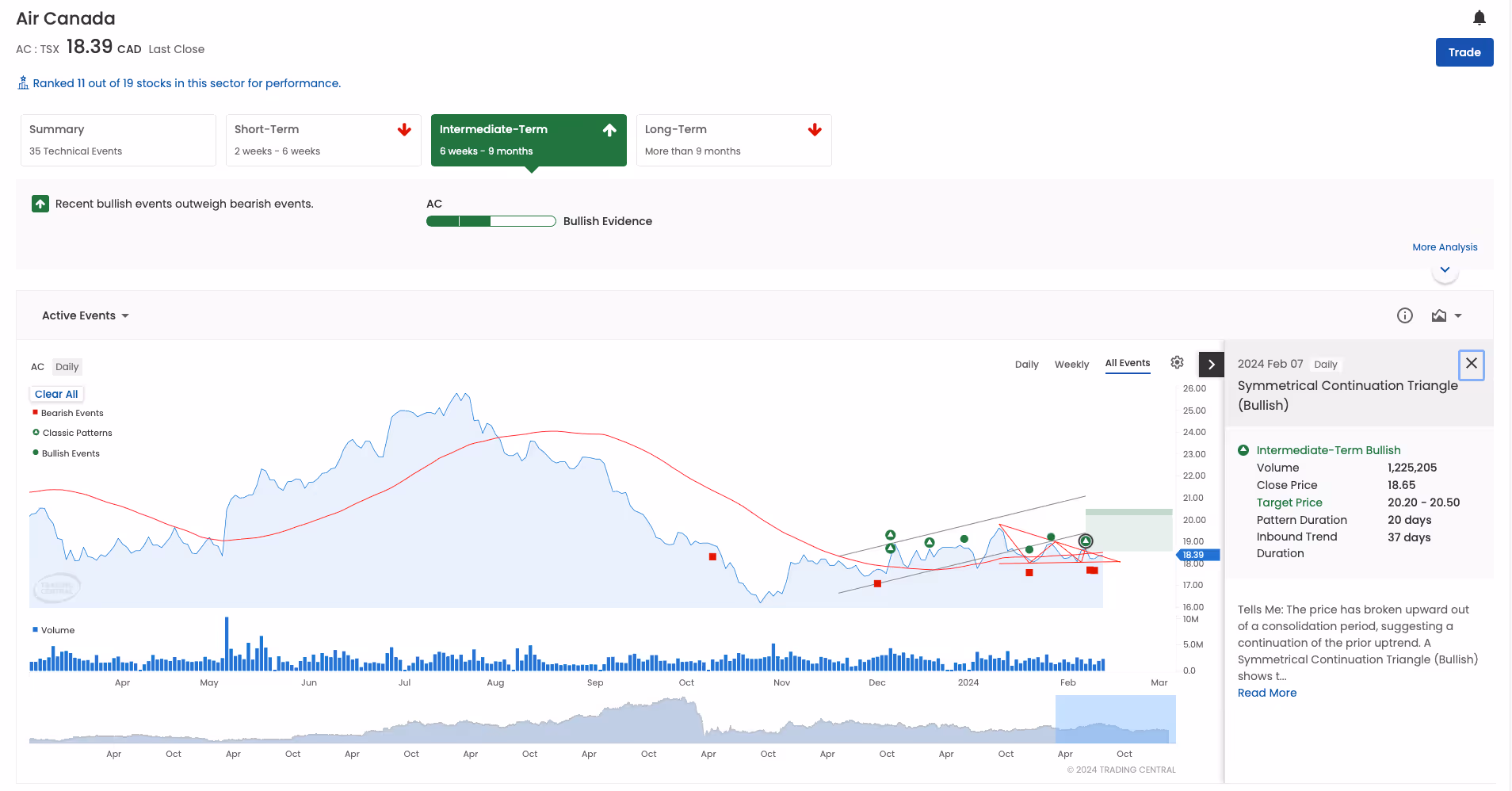Expand the More Analysis chevron
This screenshot has height=791, width=1512.
1444,269
